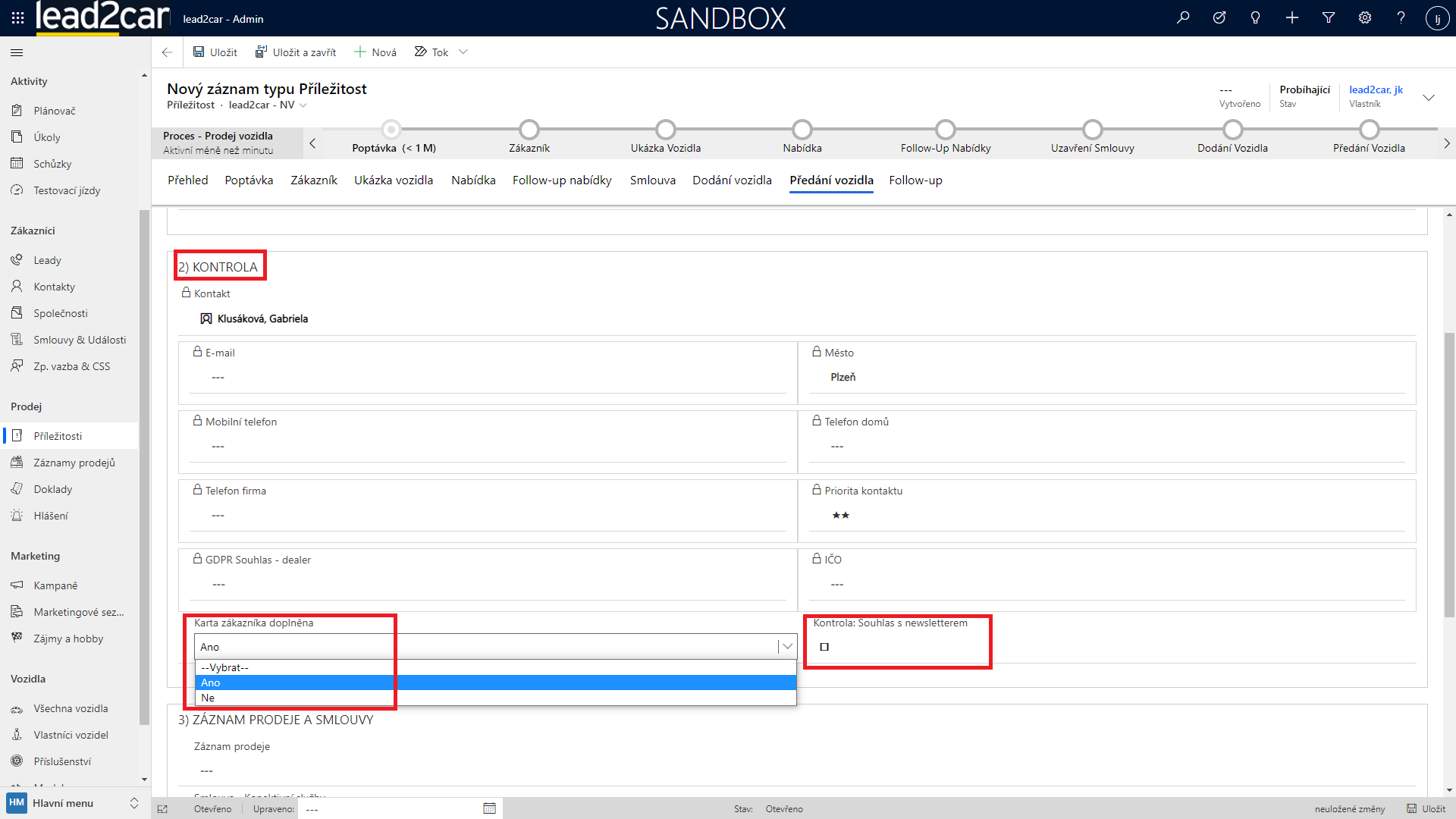Open the settings gear icon
Image resolution: width=1456 pixels, height=819 pixels.
pos(1365,17)
